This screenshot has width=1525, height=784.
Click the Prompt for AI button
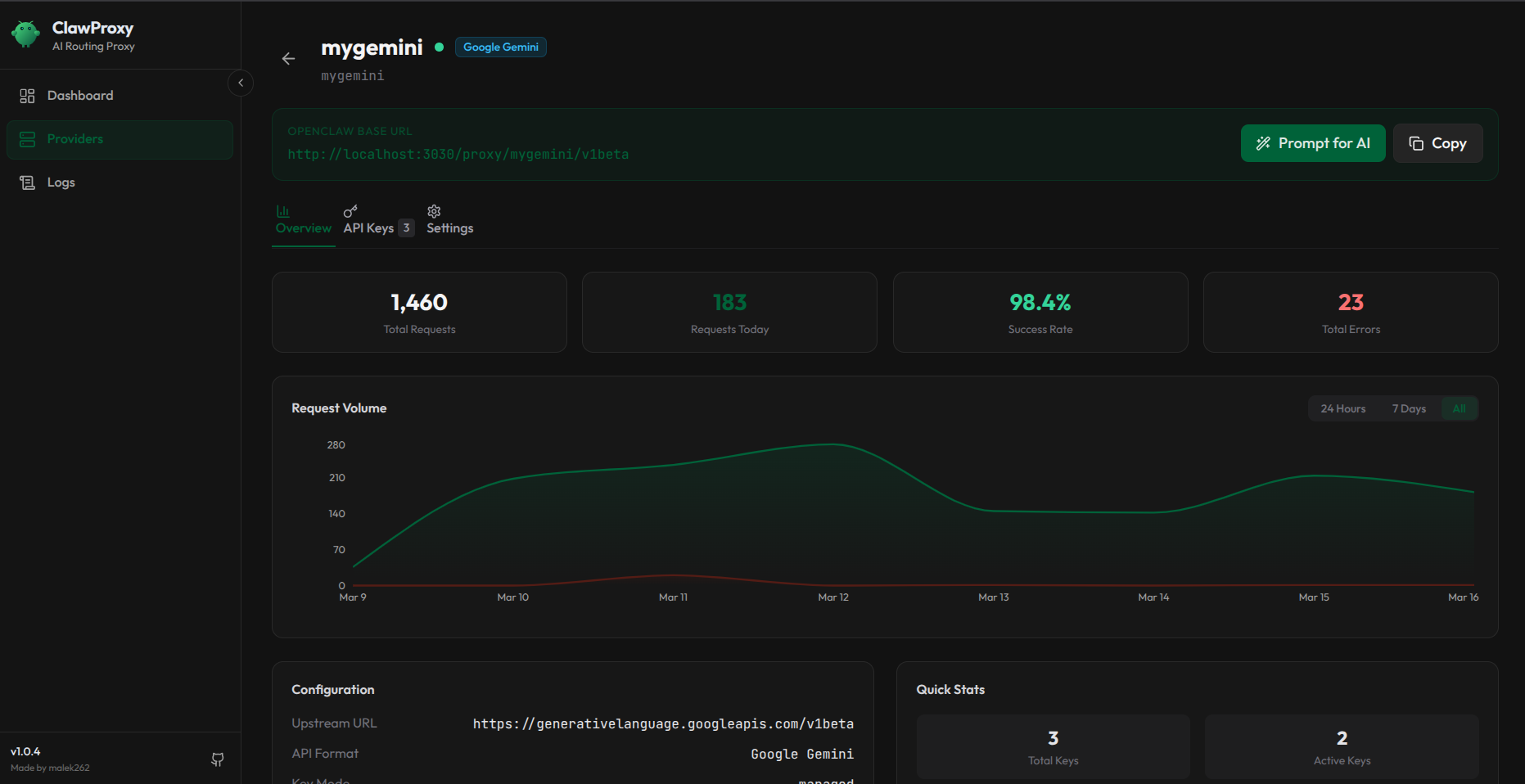[1313, 143]
